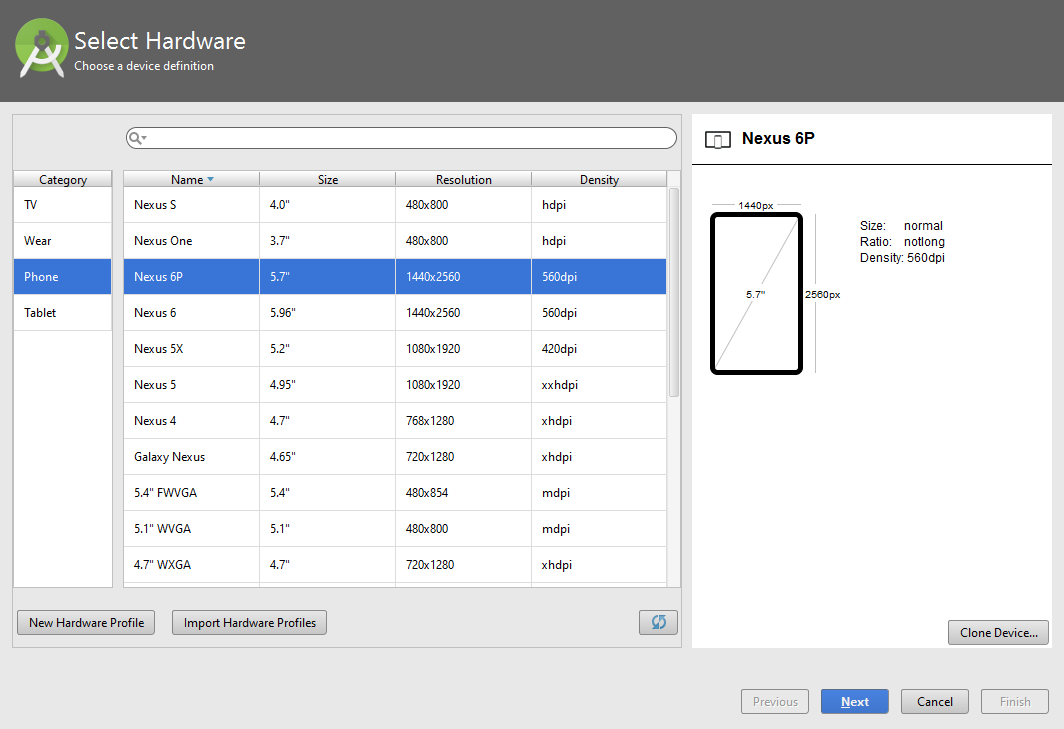Click the Nexus 6P device type icon
The width and height of the screenshot is (1064, 729).
tap(717, 140)
